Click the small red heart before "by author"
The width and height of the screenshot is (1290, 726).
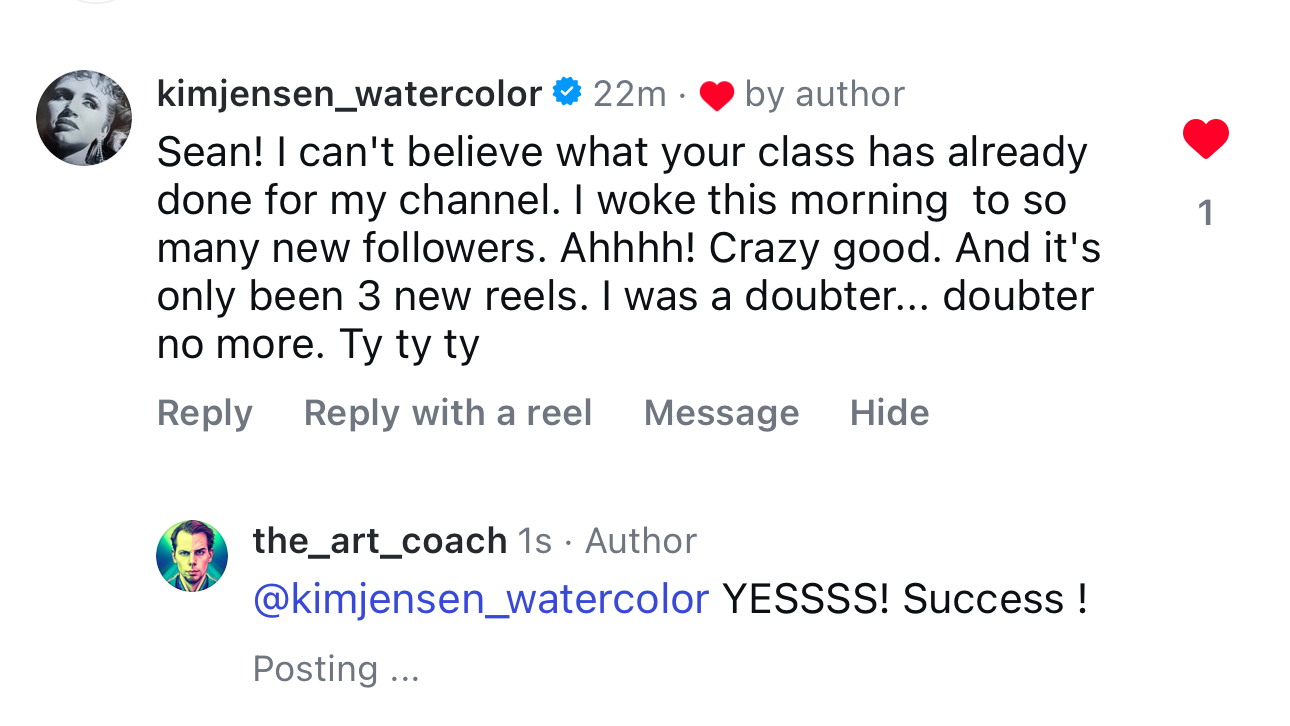coord(716,96)
